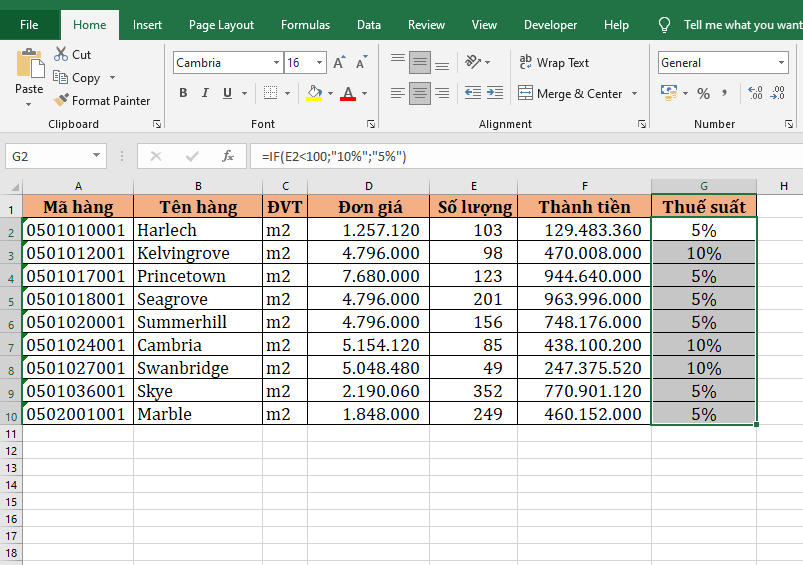
Task: Apply the yellow Fill Color swatch
Action: coord(314,93)
